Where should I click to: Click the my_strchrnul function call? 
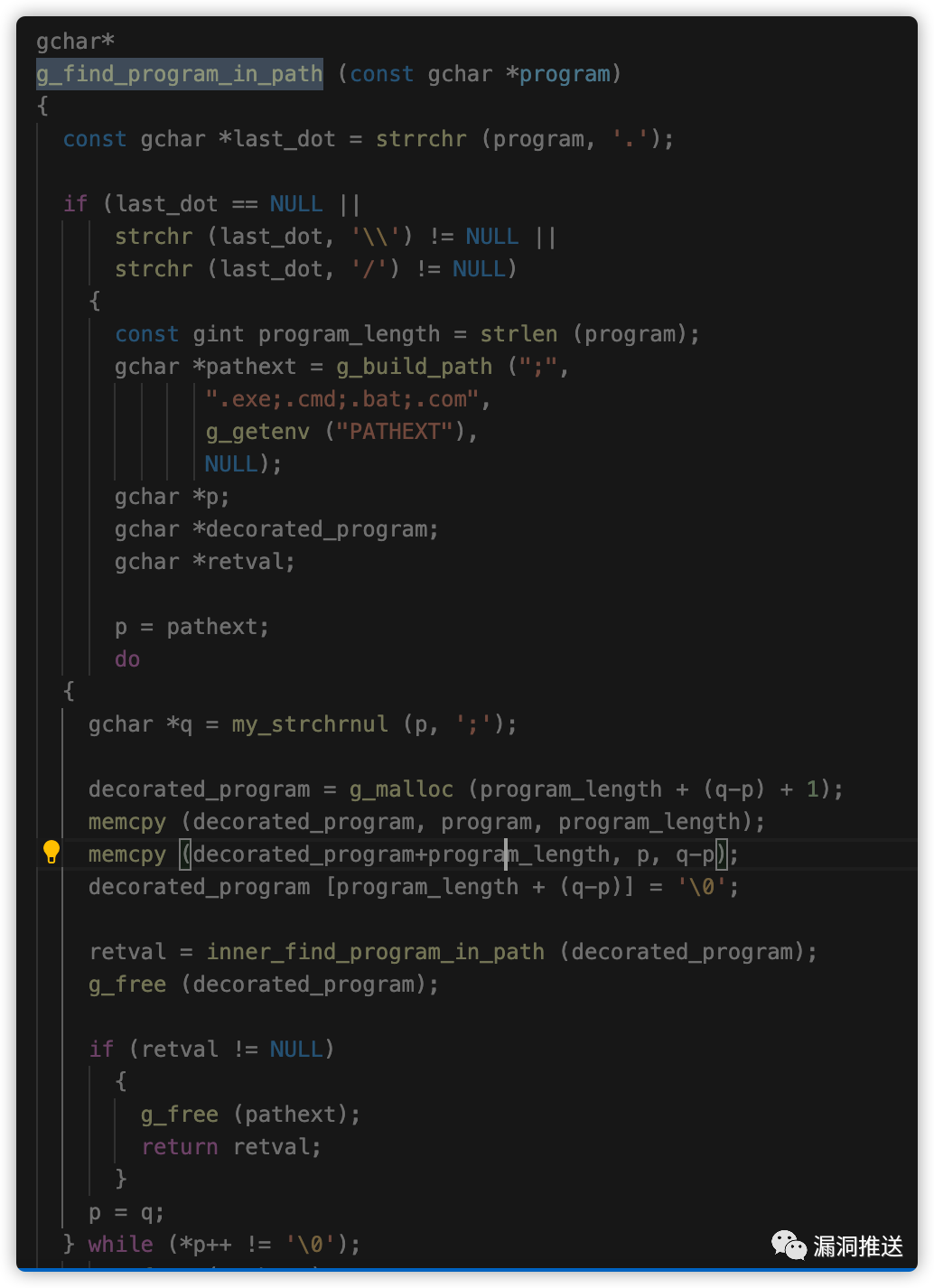tap(309, 724)
